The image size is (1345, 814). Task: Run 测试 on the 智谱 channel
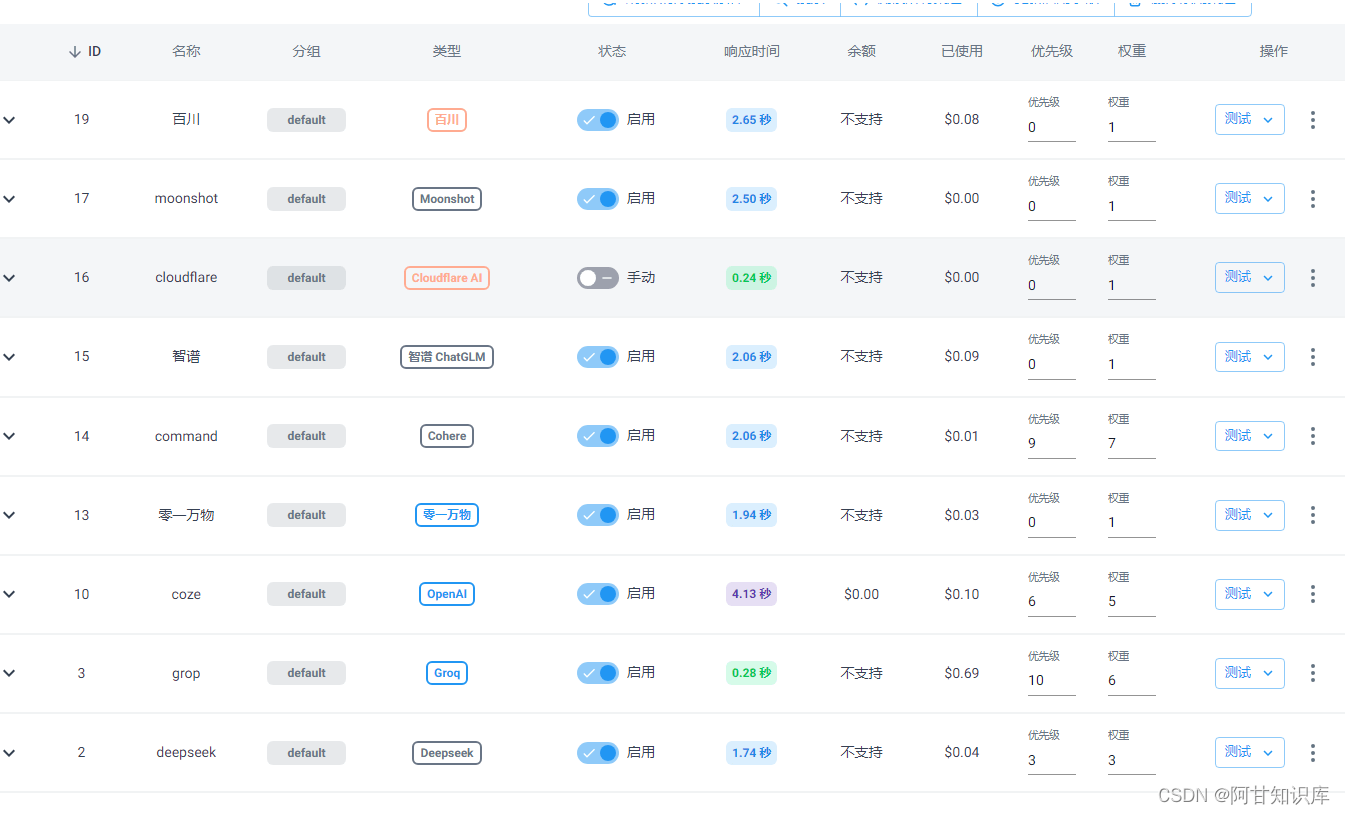click(x=1238, y=356)
